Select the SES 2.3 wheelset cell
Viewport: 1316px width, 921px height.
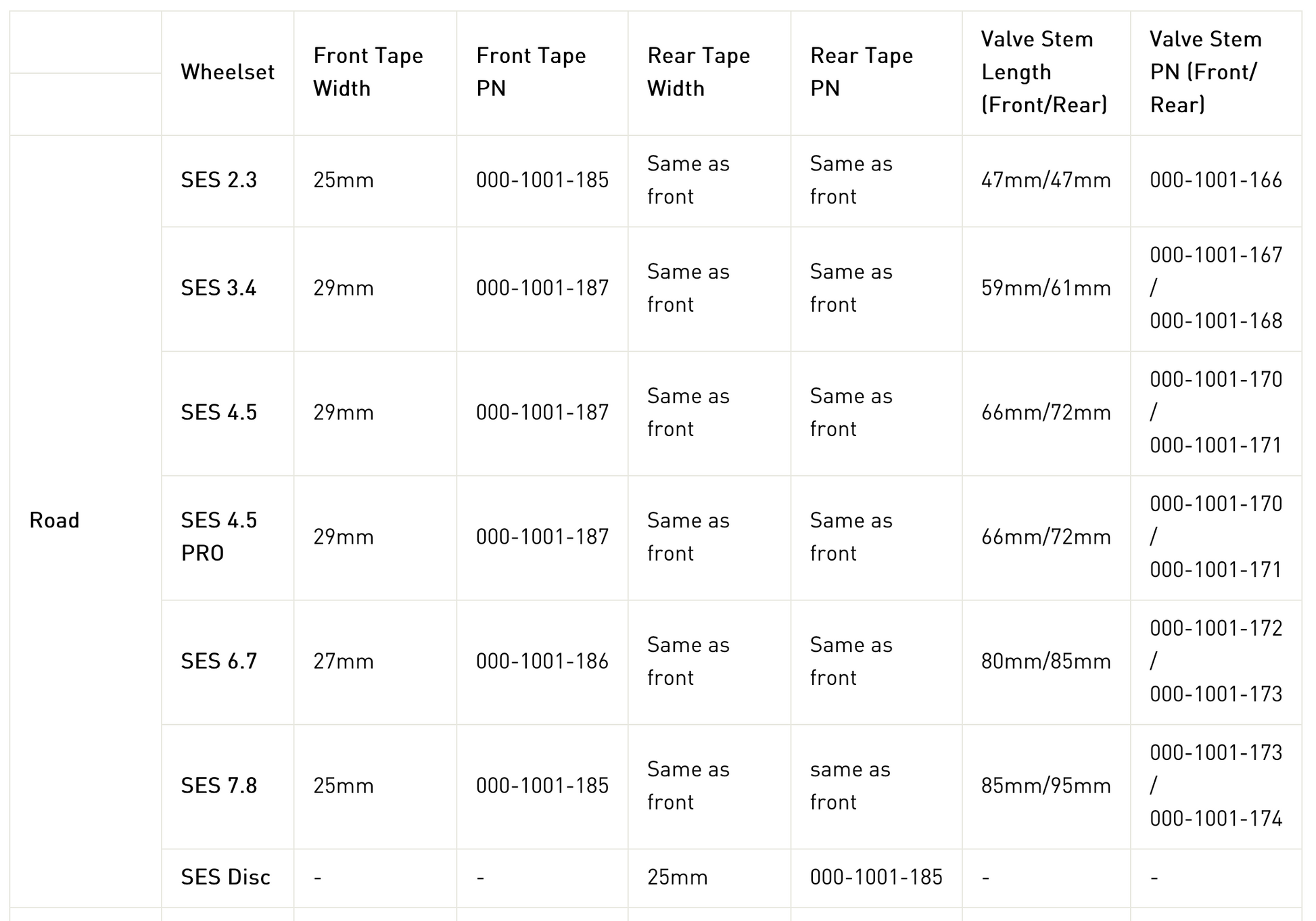pos(219,180)
